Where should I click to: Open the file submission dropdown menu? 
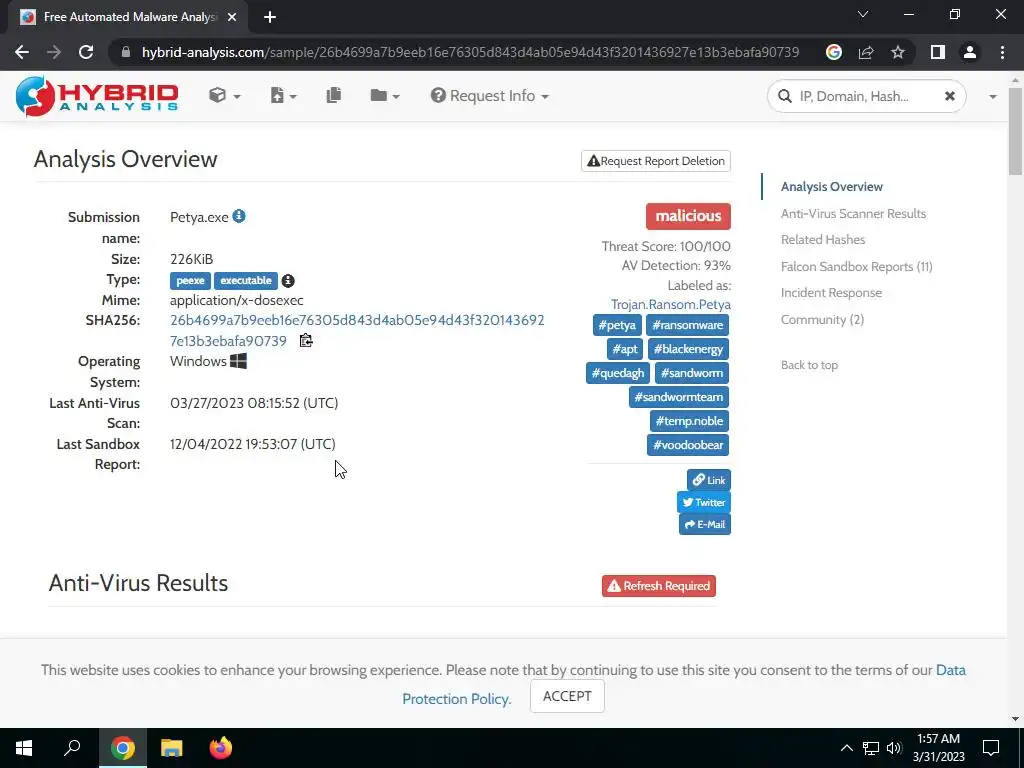(x=283, y=96)
